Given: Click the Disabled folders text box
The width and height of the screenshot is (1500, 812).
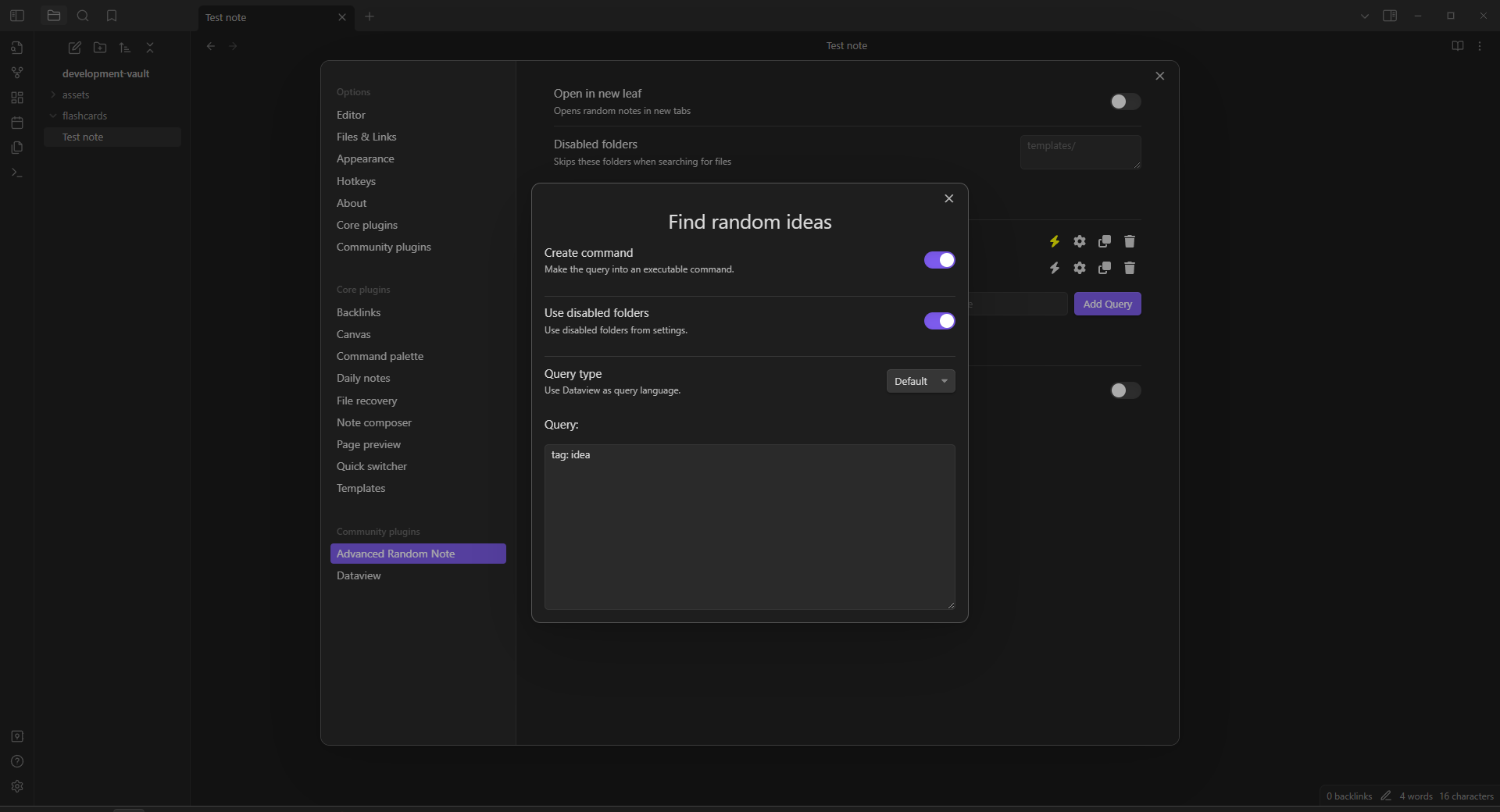Looking at the screenshot, I should (1080, 152).
